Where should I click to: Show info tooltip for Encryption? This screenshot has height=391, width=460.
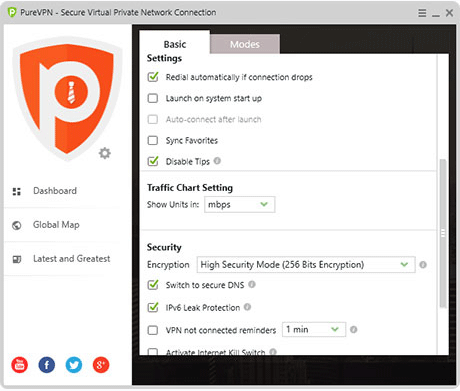[423, 265]
